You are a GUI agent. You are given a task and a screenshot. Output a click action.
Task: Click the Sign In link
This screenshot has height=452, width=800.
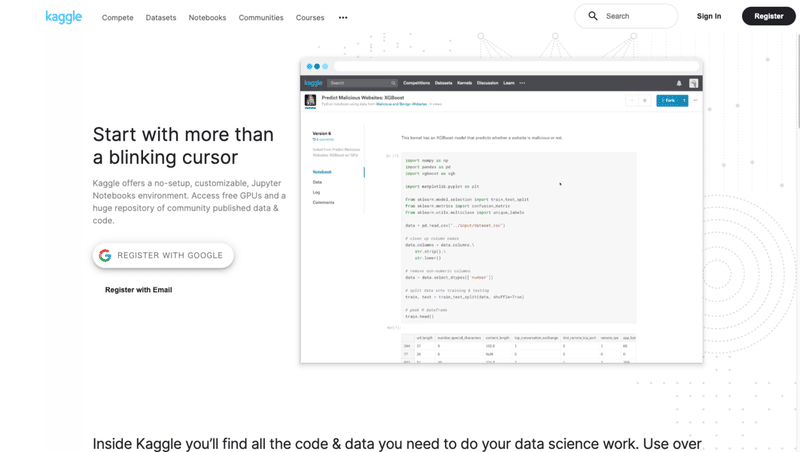point(709,16)
